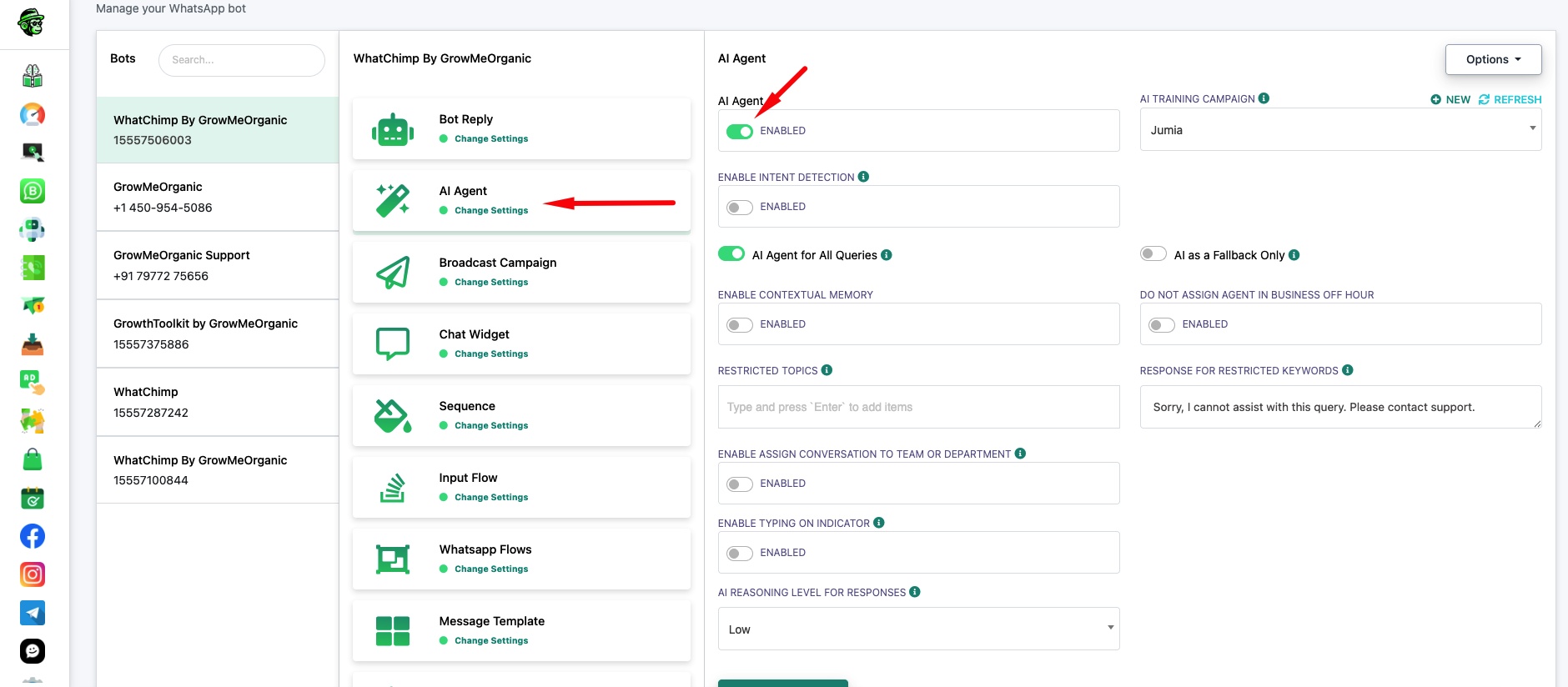Click the inbox download tray sidebar icon

pyautogui.click(x=33, y=344)
